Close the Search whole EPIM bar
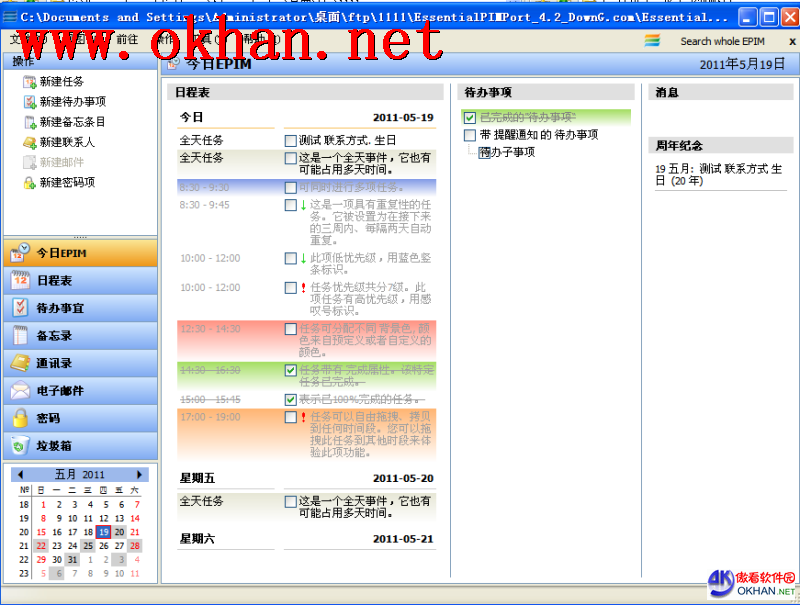This screenshot has height=605, width=800. (792, 41)
